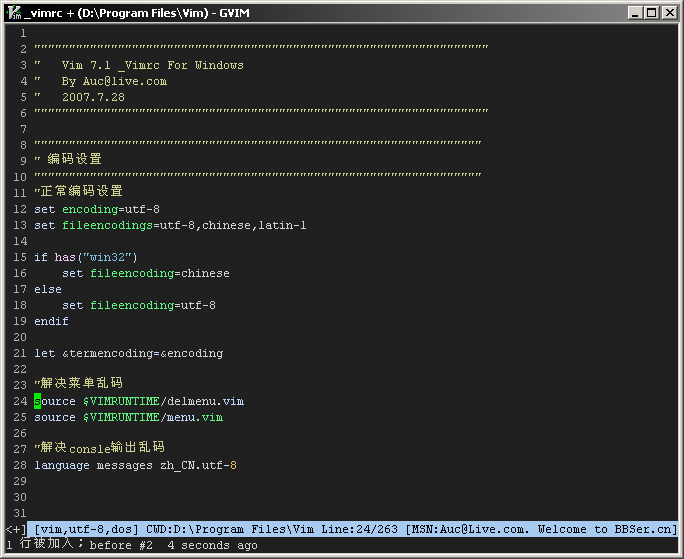The width and height of the screenshot is (684, 559).
Task: Click the 'By Auc@live.com' comment line
Action: coord(114,81)
